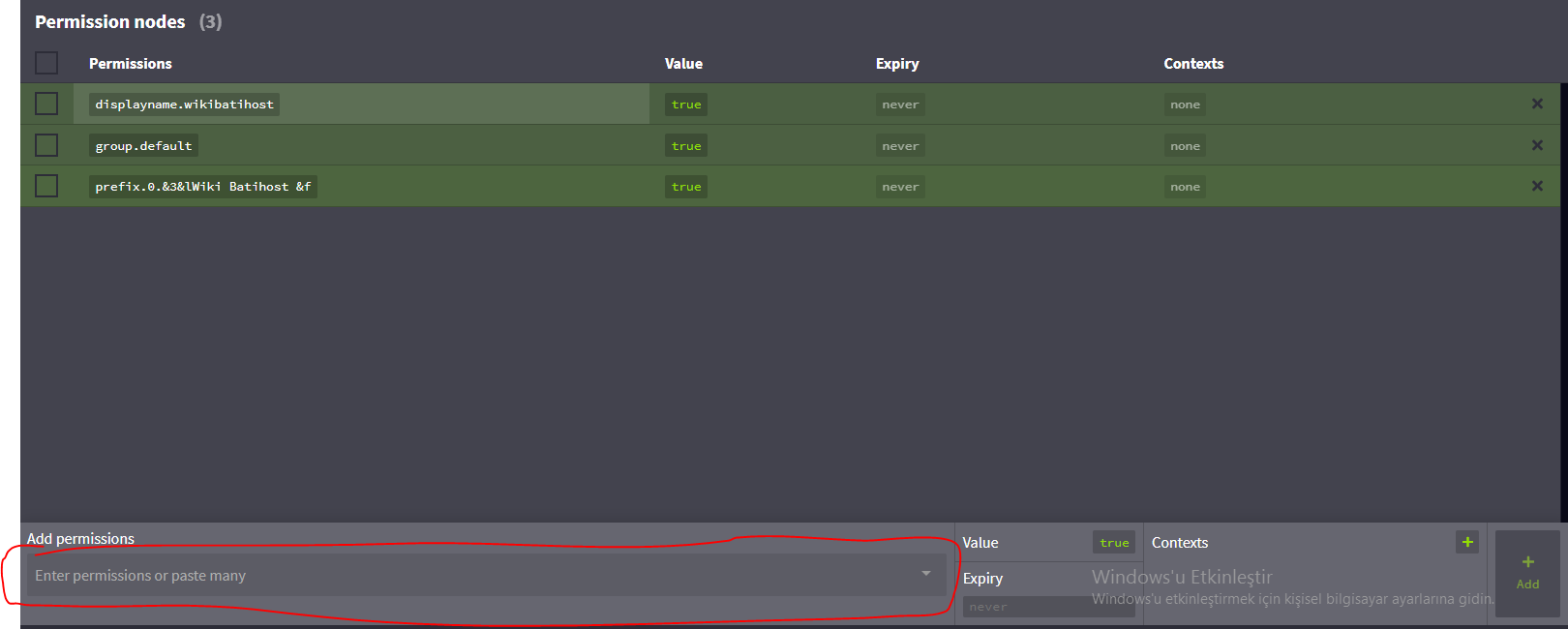The height and width of the screenshot is (629, 1568).
Task: Tick the prefix.0 row checkbox
Action: pos(46,186)
